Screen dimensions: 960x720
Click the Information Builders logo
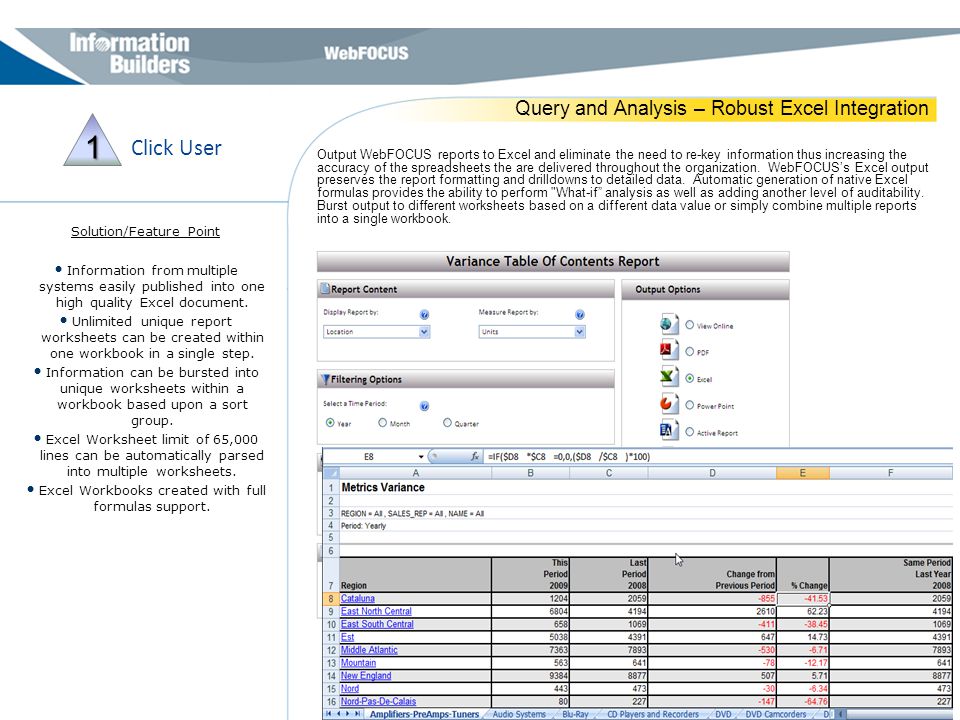click(129, 53)
